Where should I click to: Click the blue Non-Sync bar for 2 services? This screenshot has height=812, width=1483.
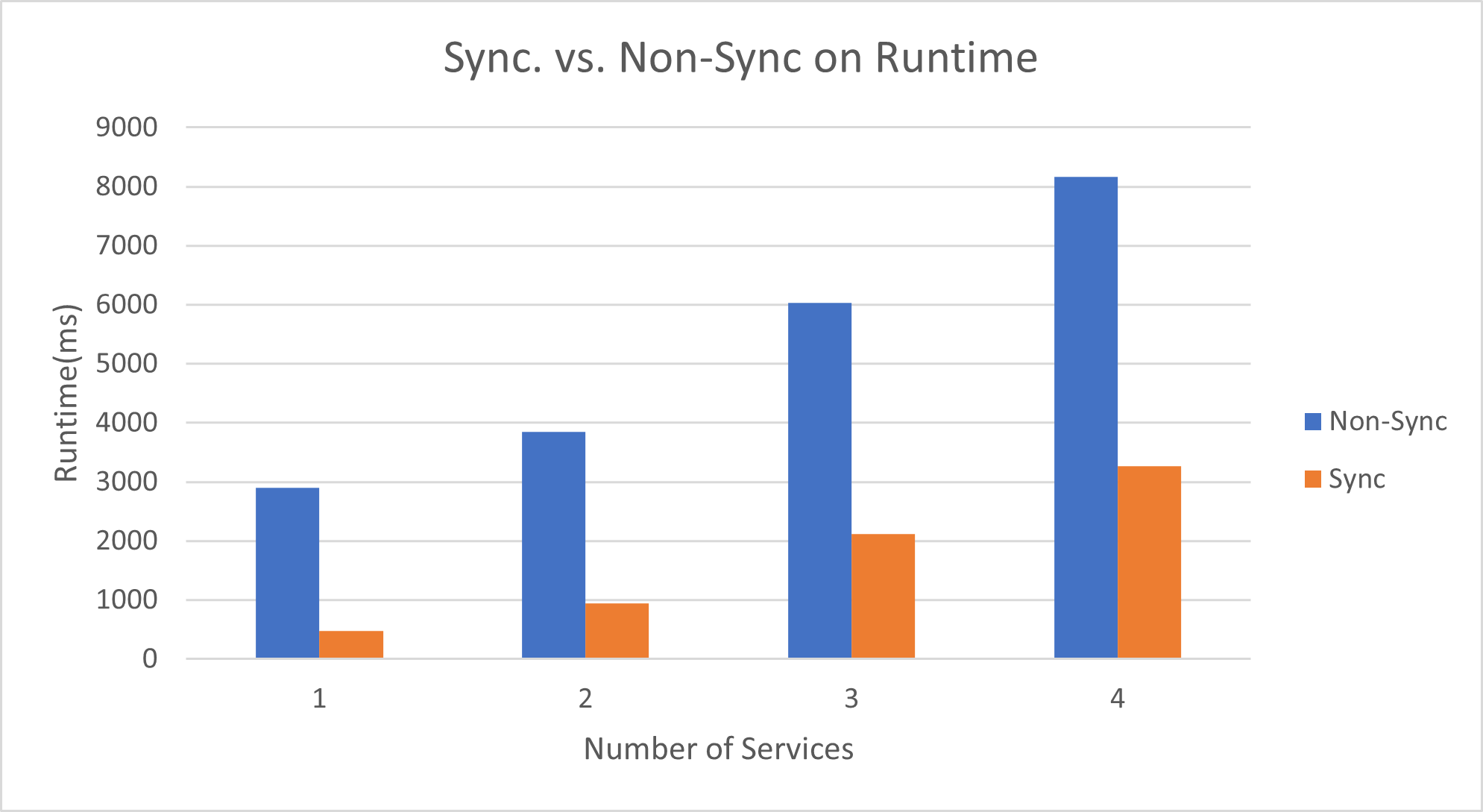[x=553, y=544]
